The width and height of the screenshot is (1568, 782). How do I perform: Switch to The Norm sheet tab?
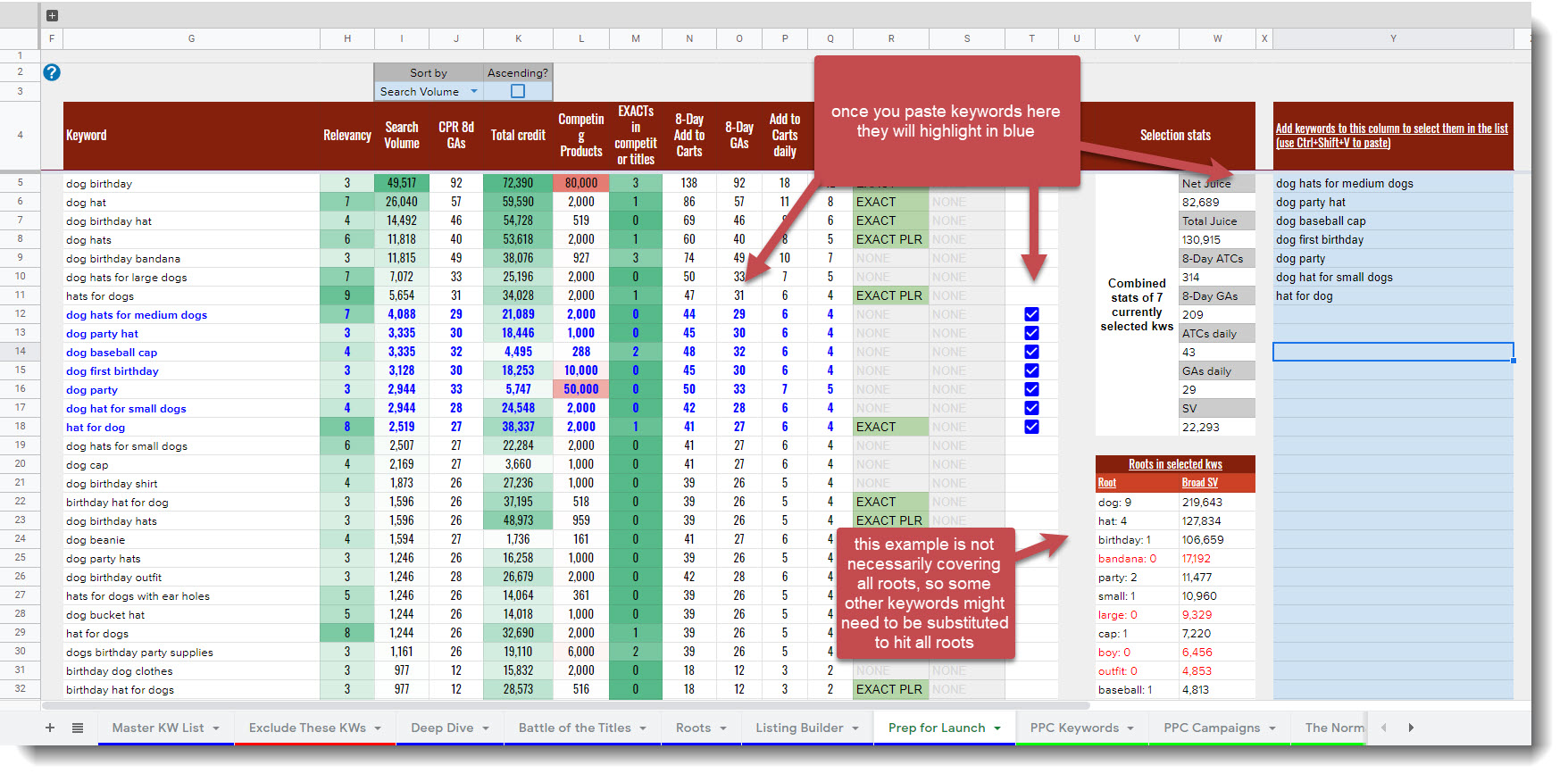[1334, 728]
